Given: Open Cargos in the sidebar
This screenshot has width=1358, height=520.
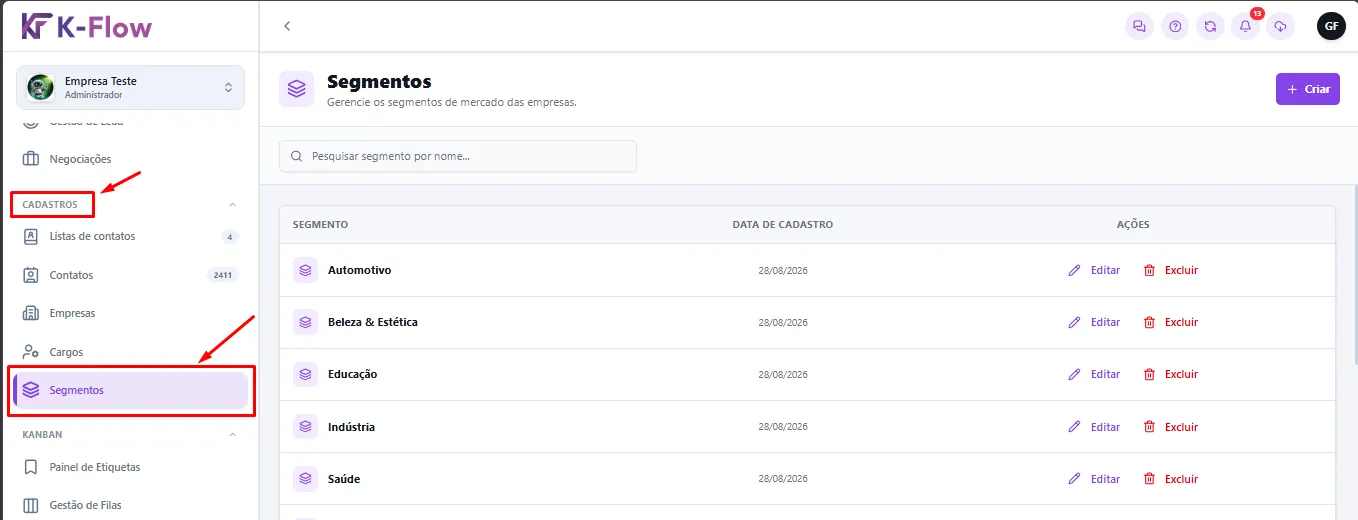Looking at the screenshot, I should pyautogui.click(x=129, y=352).
